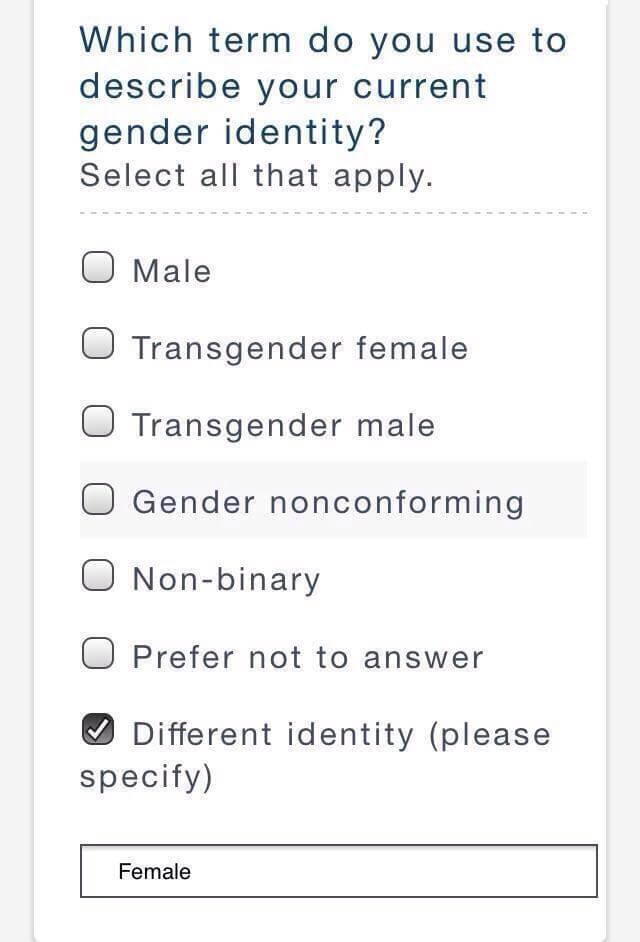Click the 'Transgender male' label text
The height and width of the screenshot is (942, 640).
[x=284, y=425]
